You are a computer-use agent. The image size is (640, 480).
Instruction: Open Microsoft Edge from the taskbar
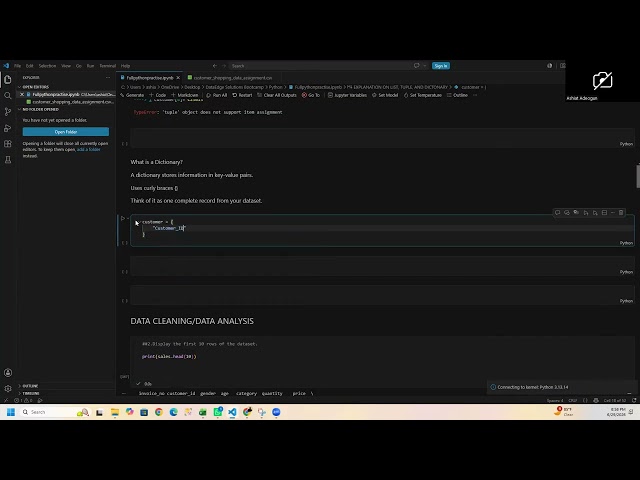[173, 412]
